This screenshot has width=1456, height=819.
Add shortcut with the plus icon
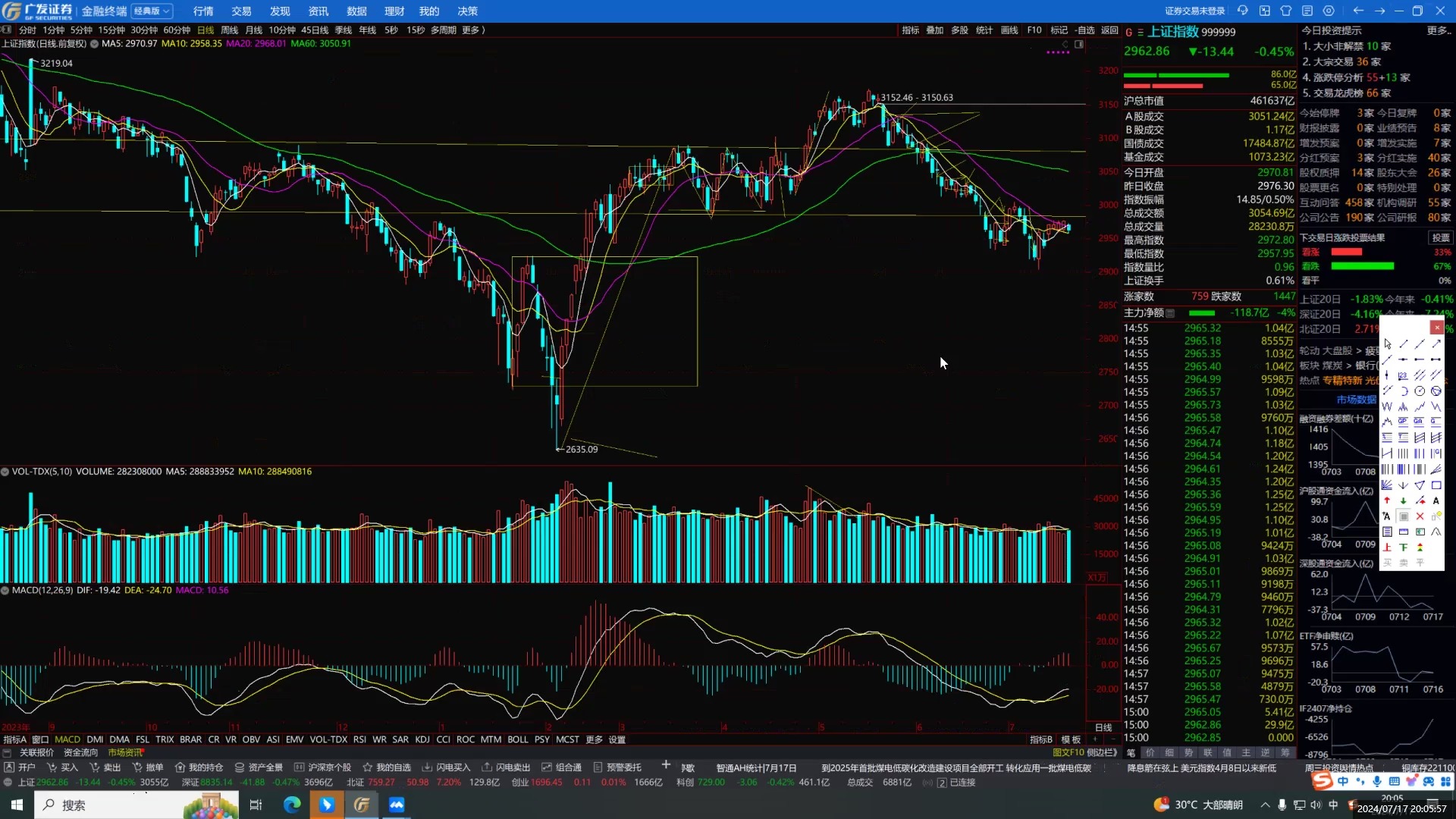tap(666, 764)
